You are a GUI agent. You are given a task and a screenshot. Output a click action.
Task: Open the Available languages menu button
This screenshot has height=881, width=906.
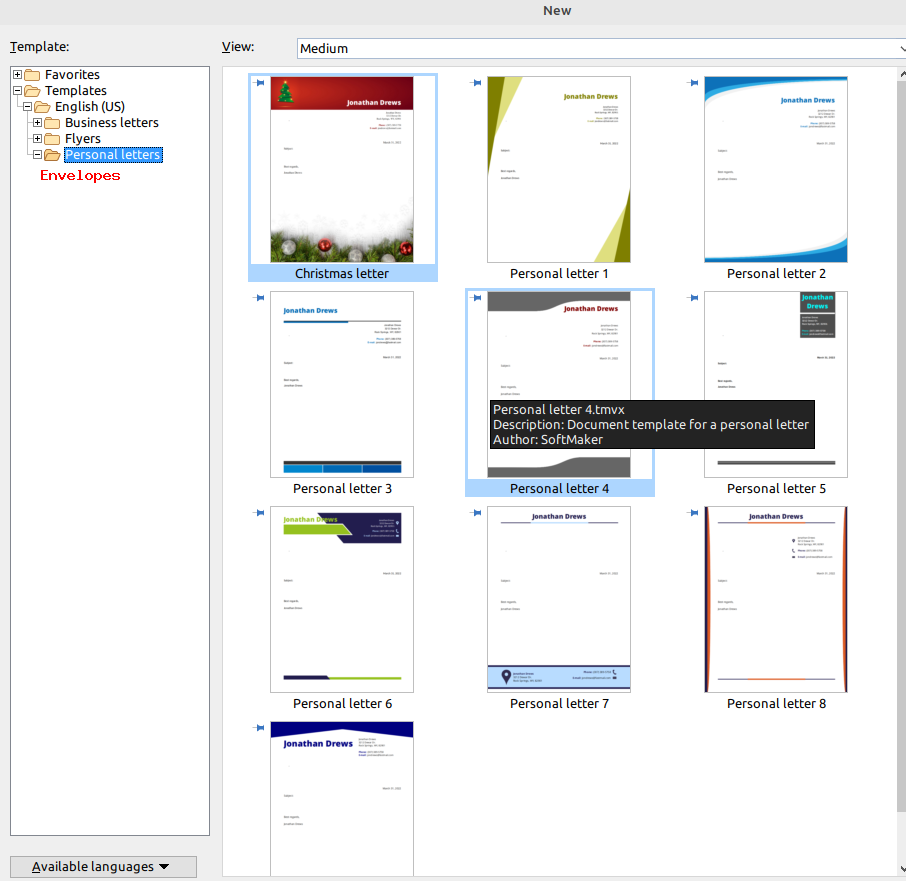103,867
